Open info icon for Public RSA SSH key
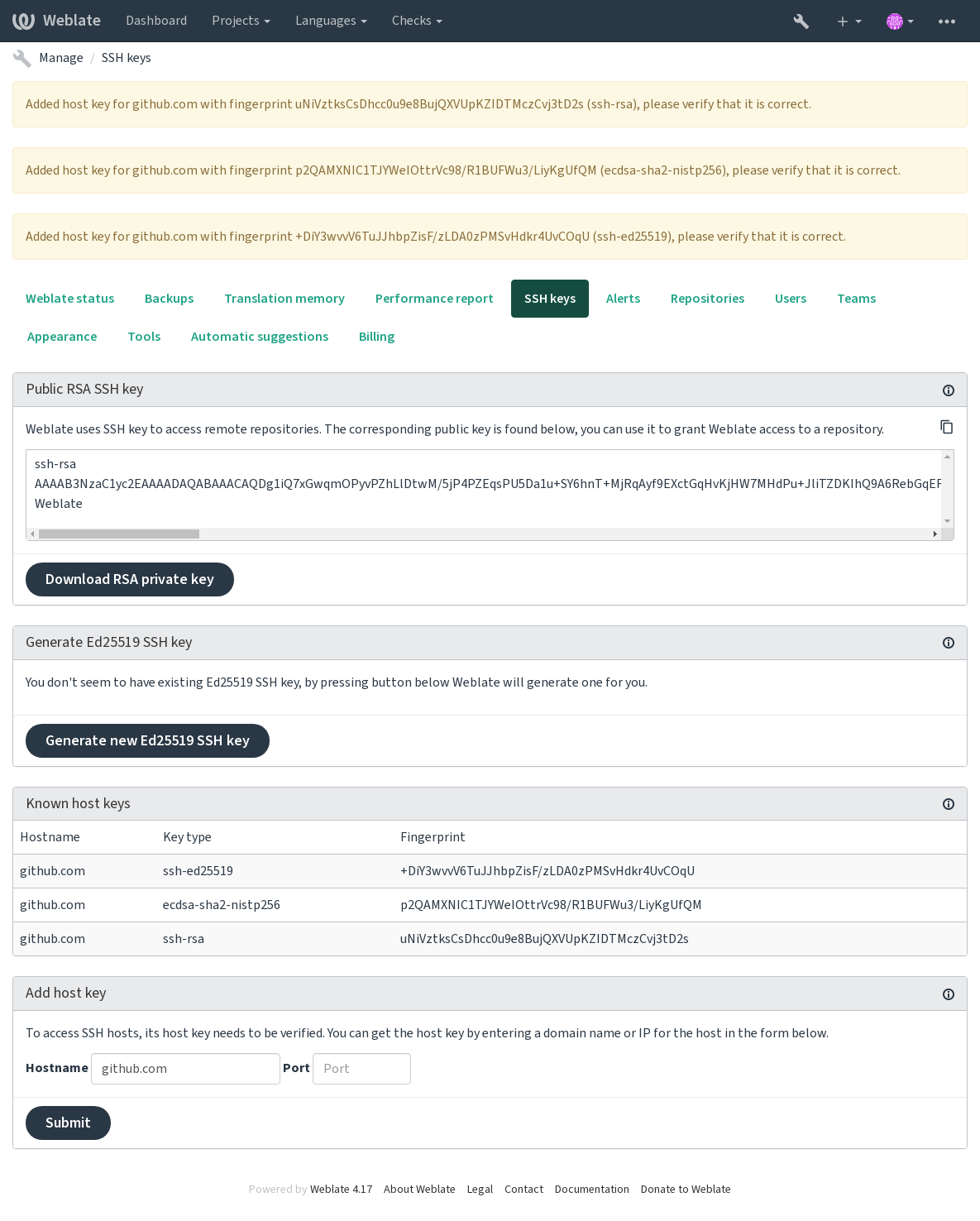 tap(949, 390)
